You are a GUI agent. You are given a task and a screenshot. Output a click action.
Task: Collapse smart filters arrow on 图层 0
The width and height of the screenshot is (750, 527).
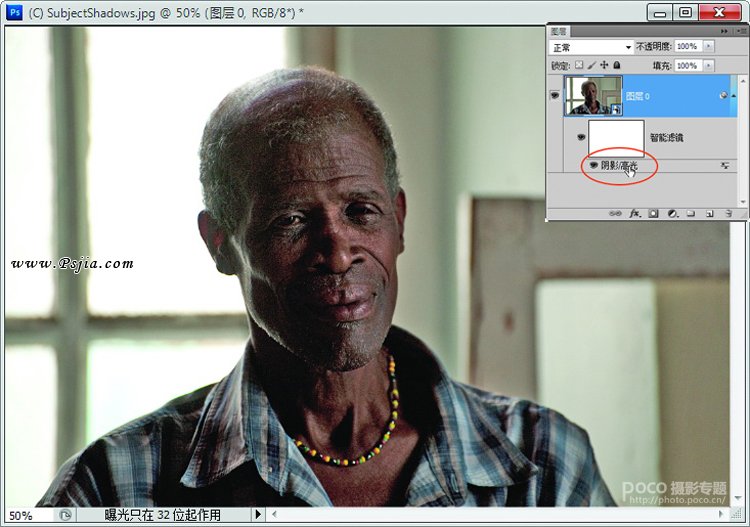point(734,96)
